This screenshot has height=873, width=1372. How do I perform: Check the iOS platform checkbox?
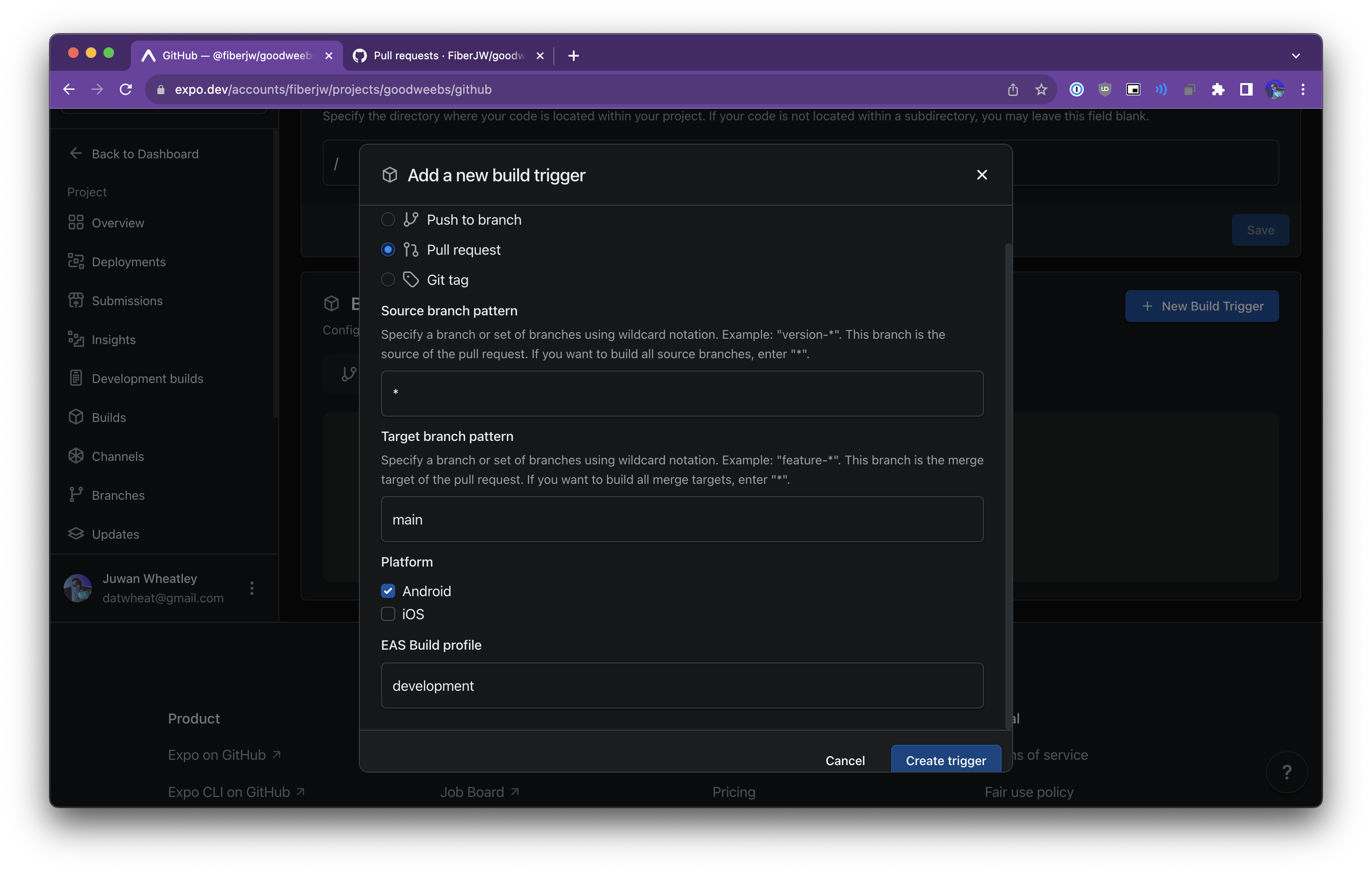click(x=388, y=614)
